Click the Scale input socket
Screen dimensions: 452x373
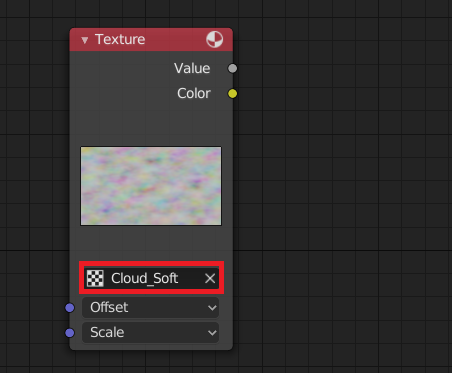[70, 333]
